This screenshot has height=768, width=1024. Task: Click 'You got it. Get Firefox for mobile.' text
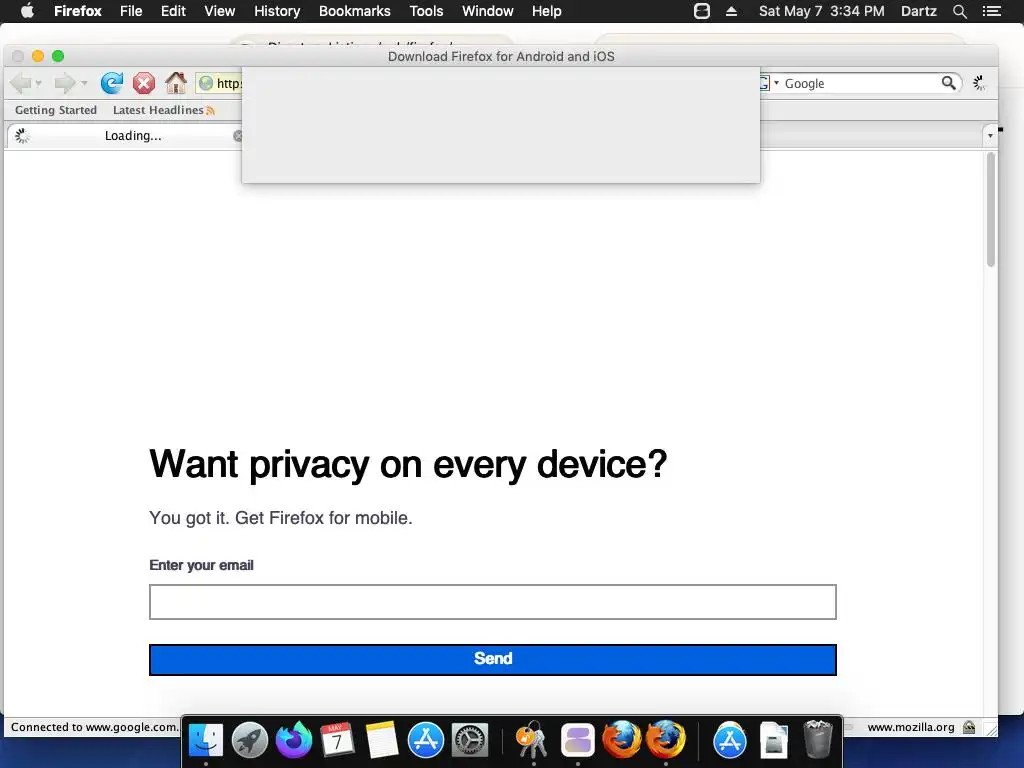pos(281,518)
